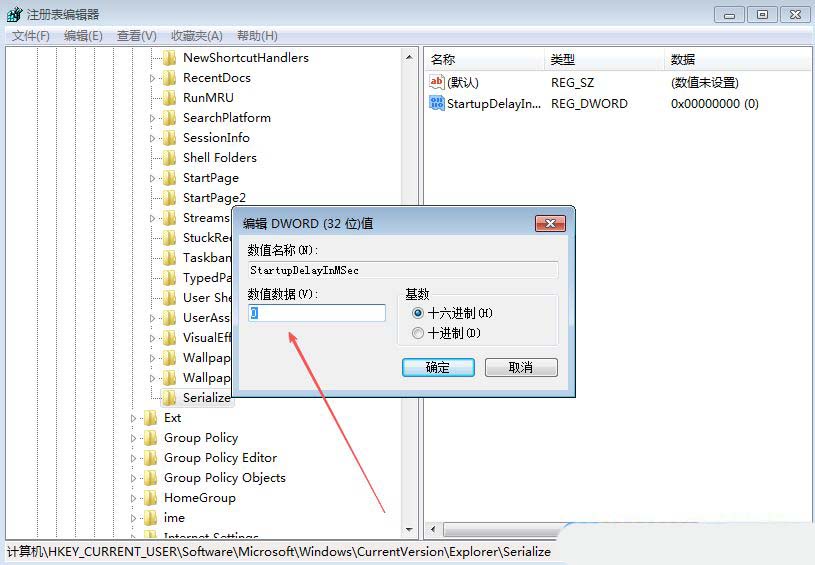This screenshot has height=565, width=815.
Task: Expand the RecentDocs tree node
Action: coord(152,78)
